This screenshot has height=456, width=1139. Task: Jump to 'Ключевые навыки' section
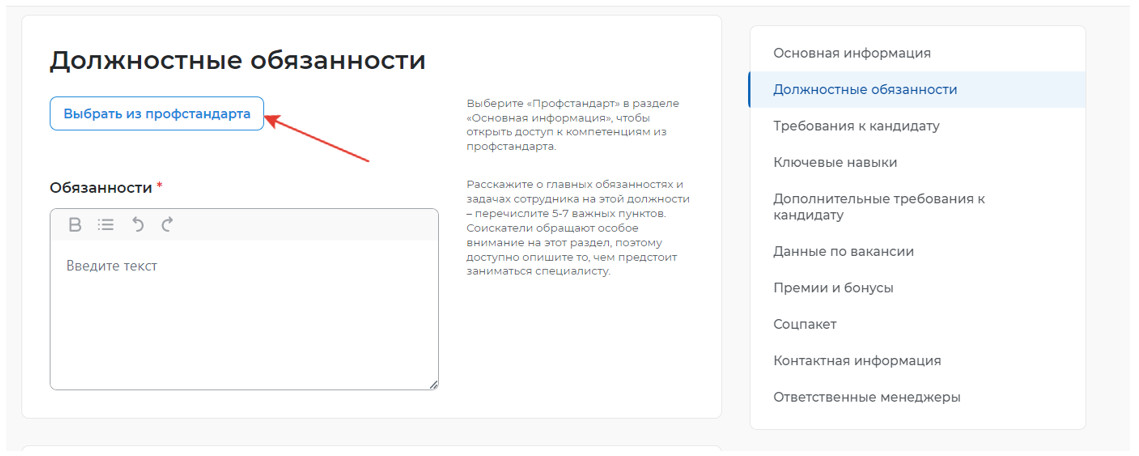click(x=834, y=162)
